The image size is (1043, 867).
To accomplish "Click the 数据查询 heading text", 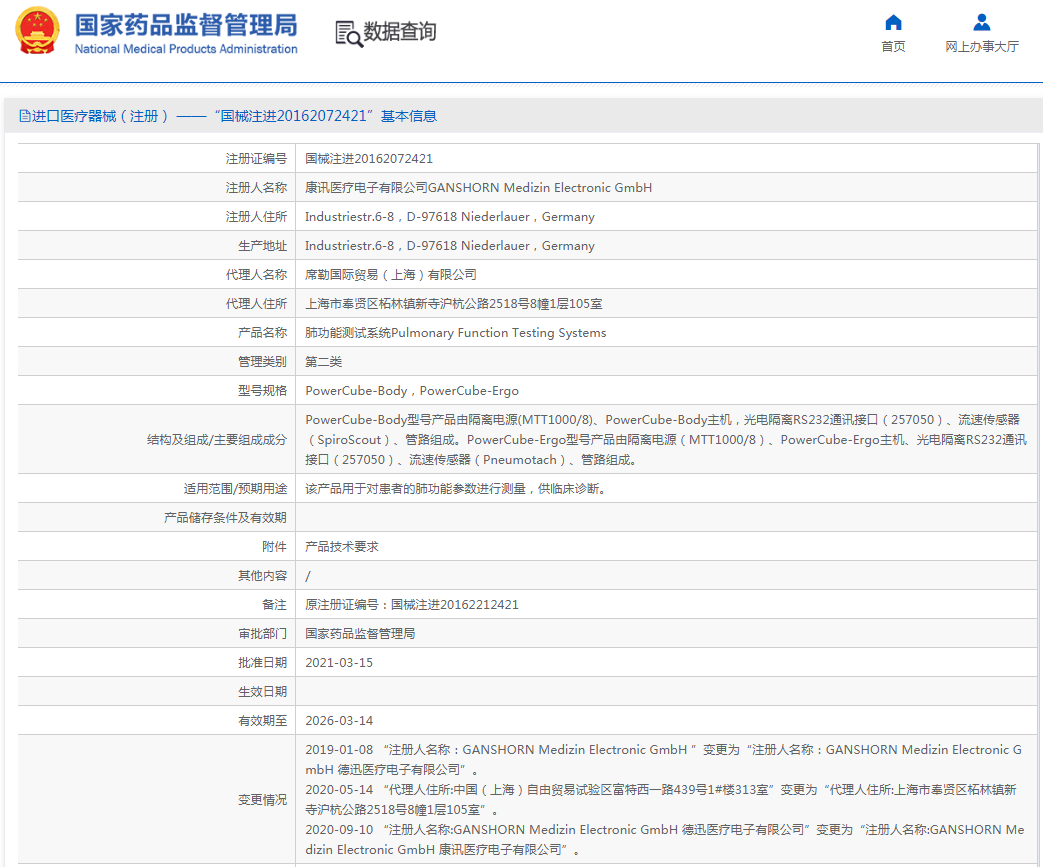I will tap(400, 31).
